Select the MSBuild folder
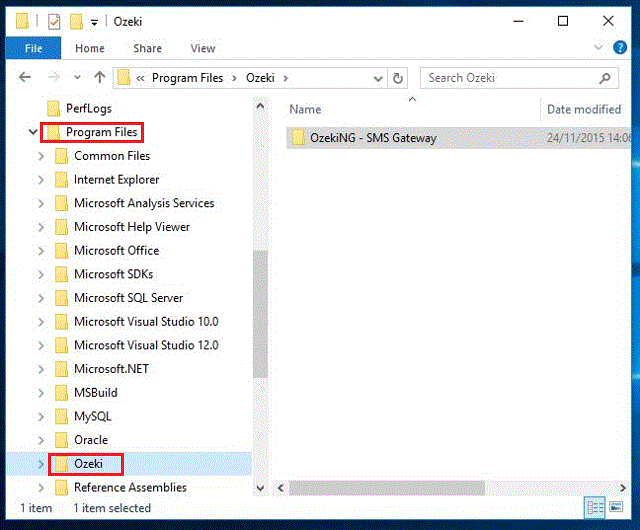Screen dimensions: 640x530 pos(96,392)
